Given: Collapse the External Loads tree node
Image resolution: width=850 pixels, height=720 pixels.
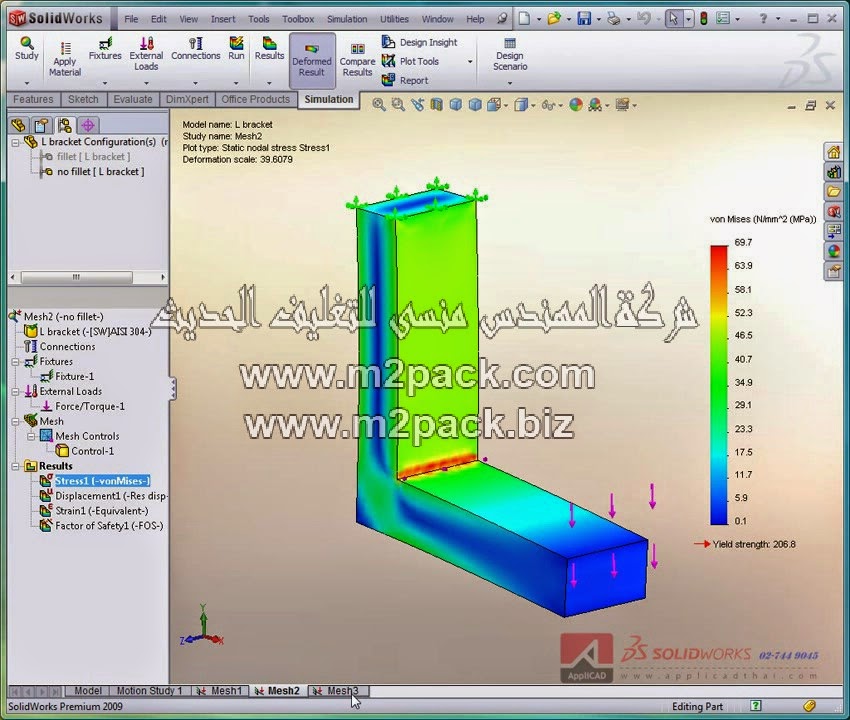Looking at the screenshot, I should coord(16,391).
